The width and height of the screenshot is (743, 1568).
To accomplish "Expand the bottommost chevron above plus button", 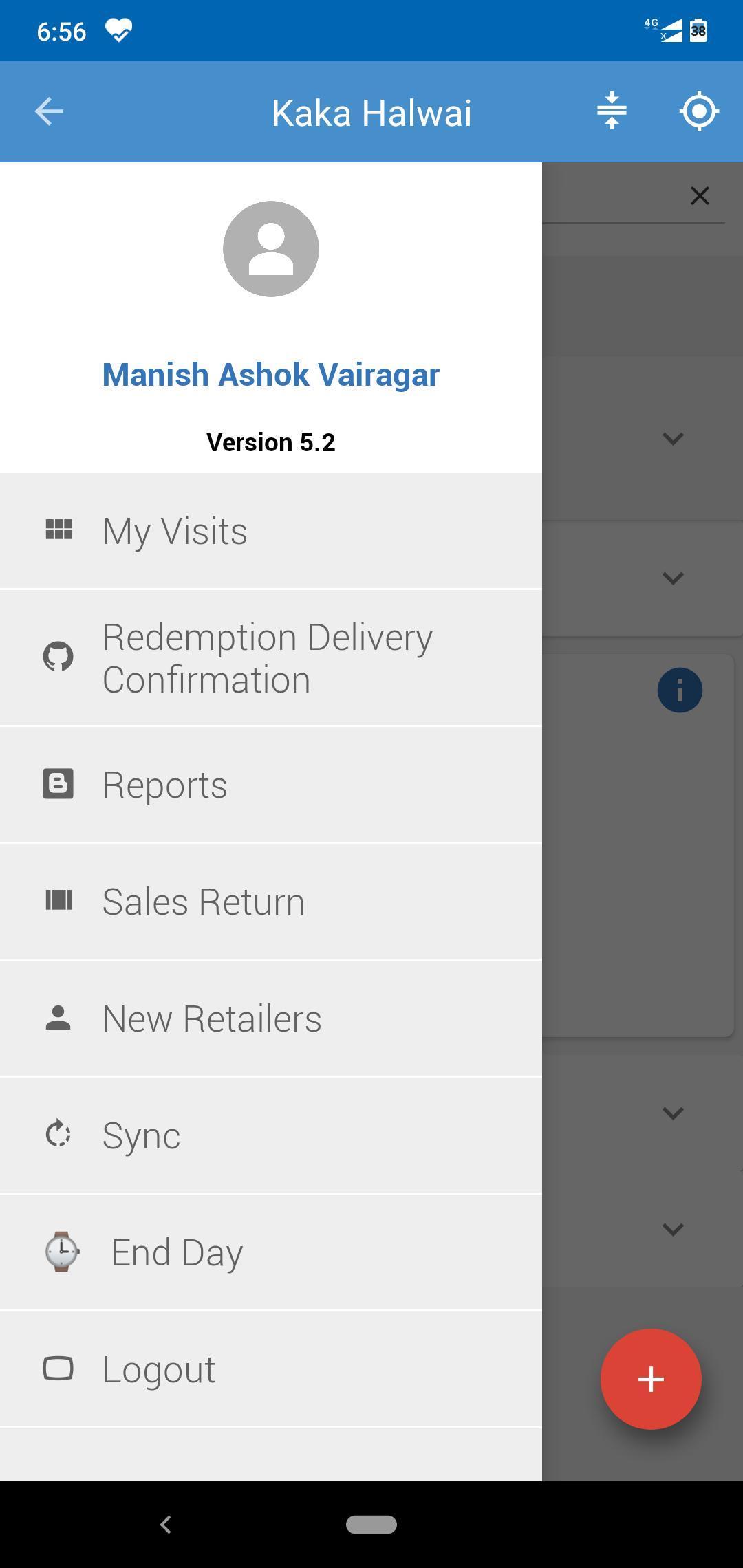I will 673,1229.
